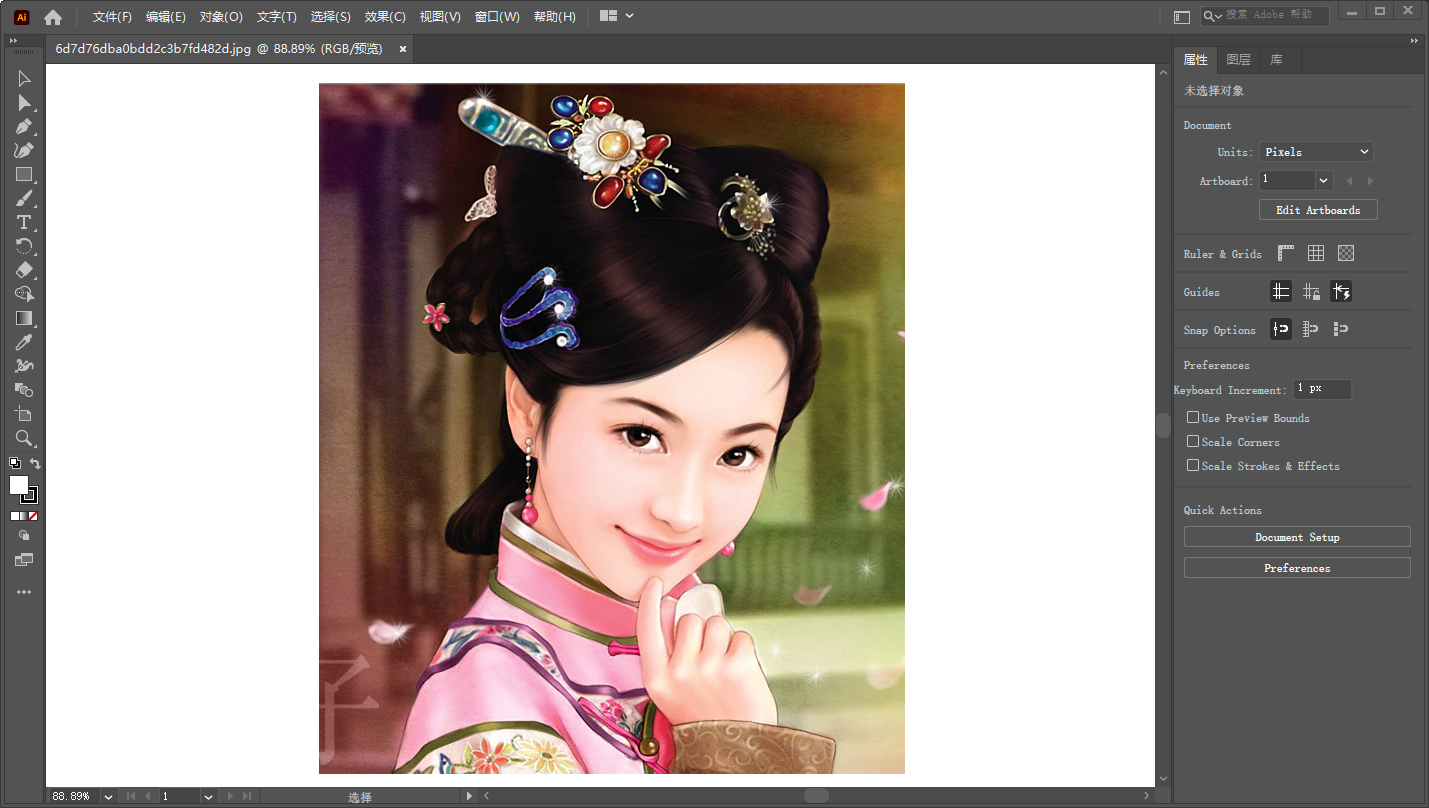Click the vertical canvas scrollbar thumb
The image size is (1429, 808).
[1163, 425]
